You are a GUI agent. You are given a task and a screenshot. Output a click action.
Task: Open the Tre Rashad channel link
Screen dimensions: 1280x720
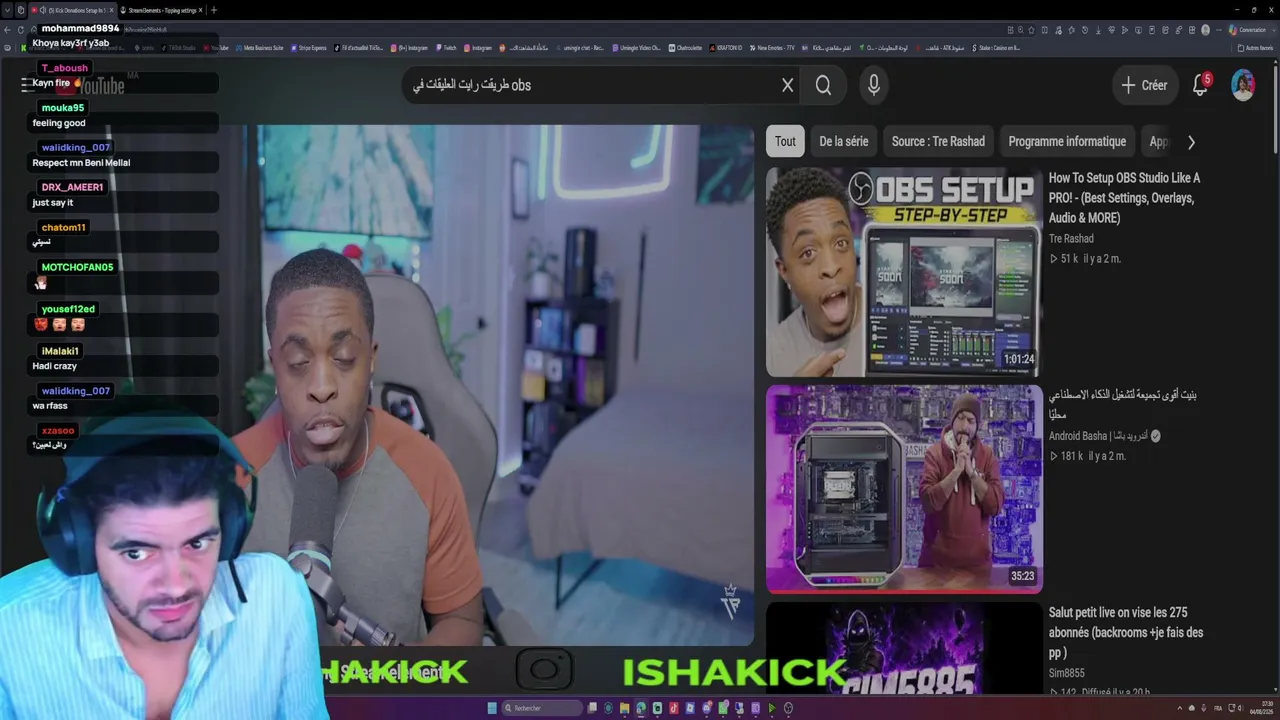pyautogui.click(x=1071, y=238)
